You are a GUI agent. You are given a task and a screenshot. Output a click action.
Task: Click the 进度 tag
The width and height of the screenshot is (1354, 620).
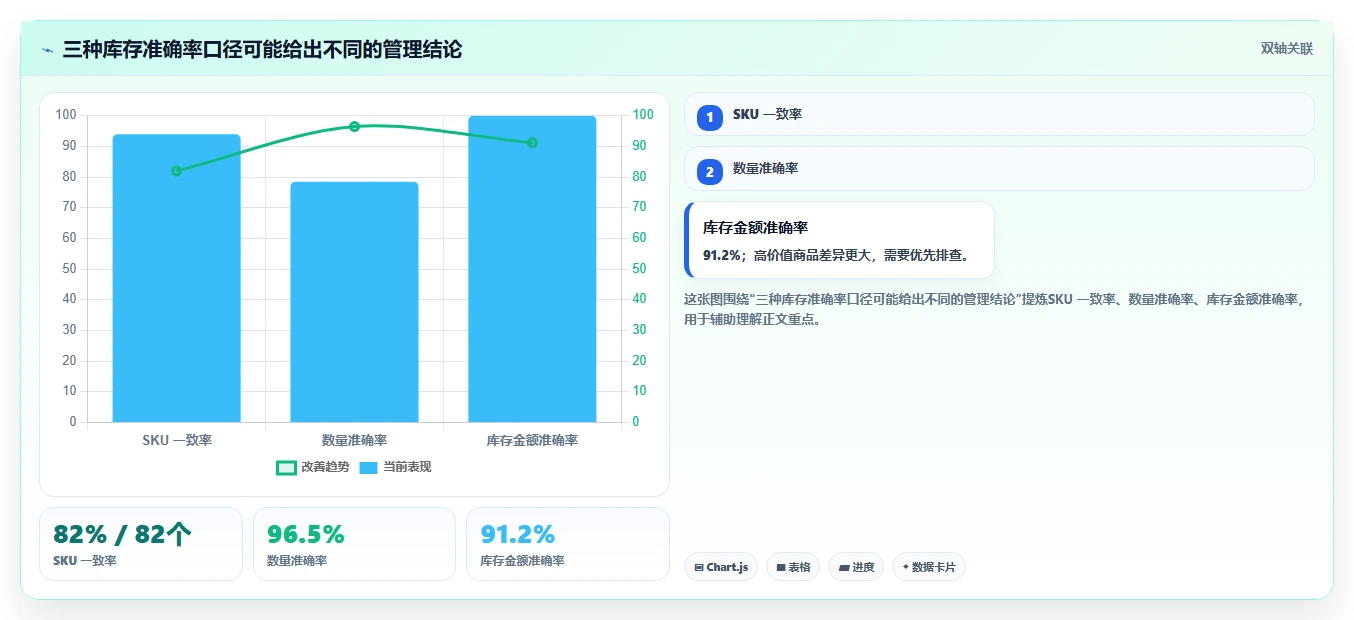856,567
